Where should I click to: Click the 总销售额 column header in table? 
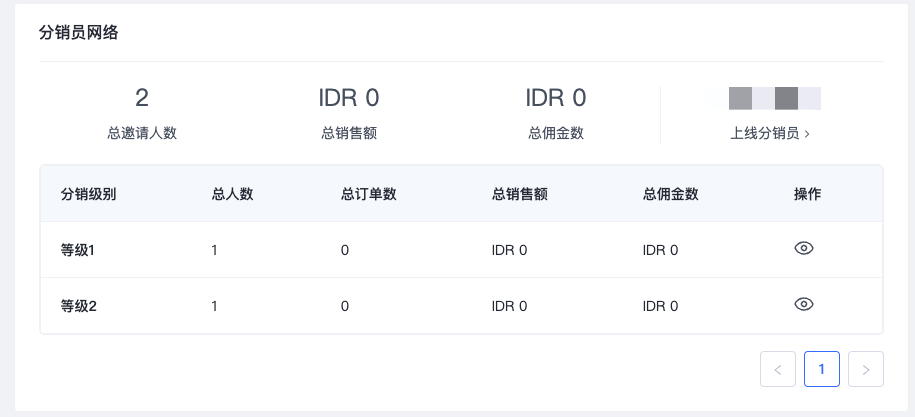(520, 194)
